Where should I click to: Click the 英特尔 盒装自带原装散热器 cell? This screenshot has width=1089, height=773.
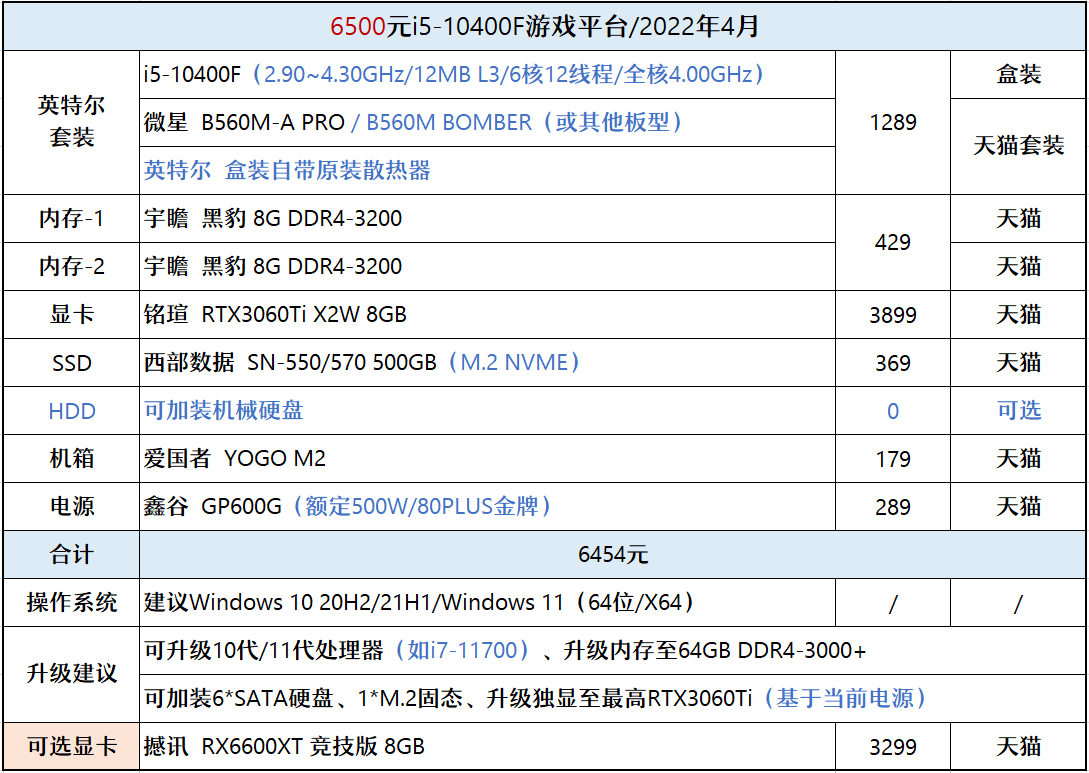[488, 170]
